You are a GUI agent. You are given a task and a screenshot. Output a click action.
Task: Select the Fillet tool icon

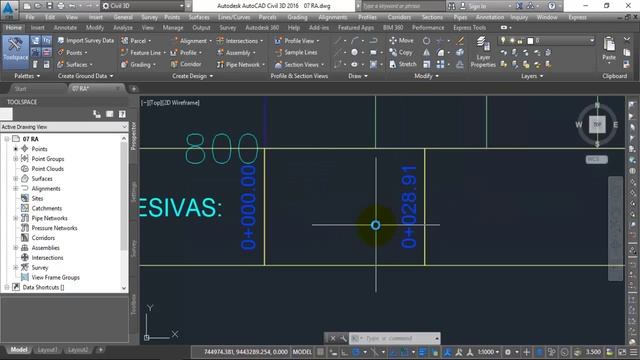(x=440, y=53)
